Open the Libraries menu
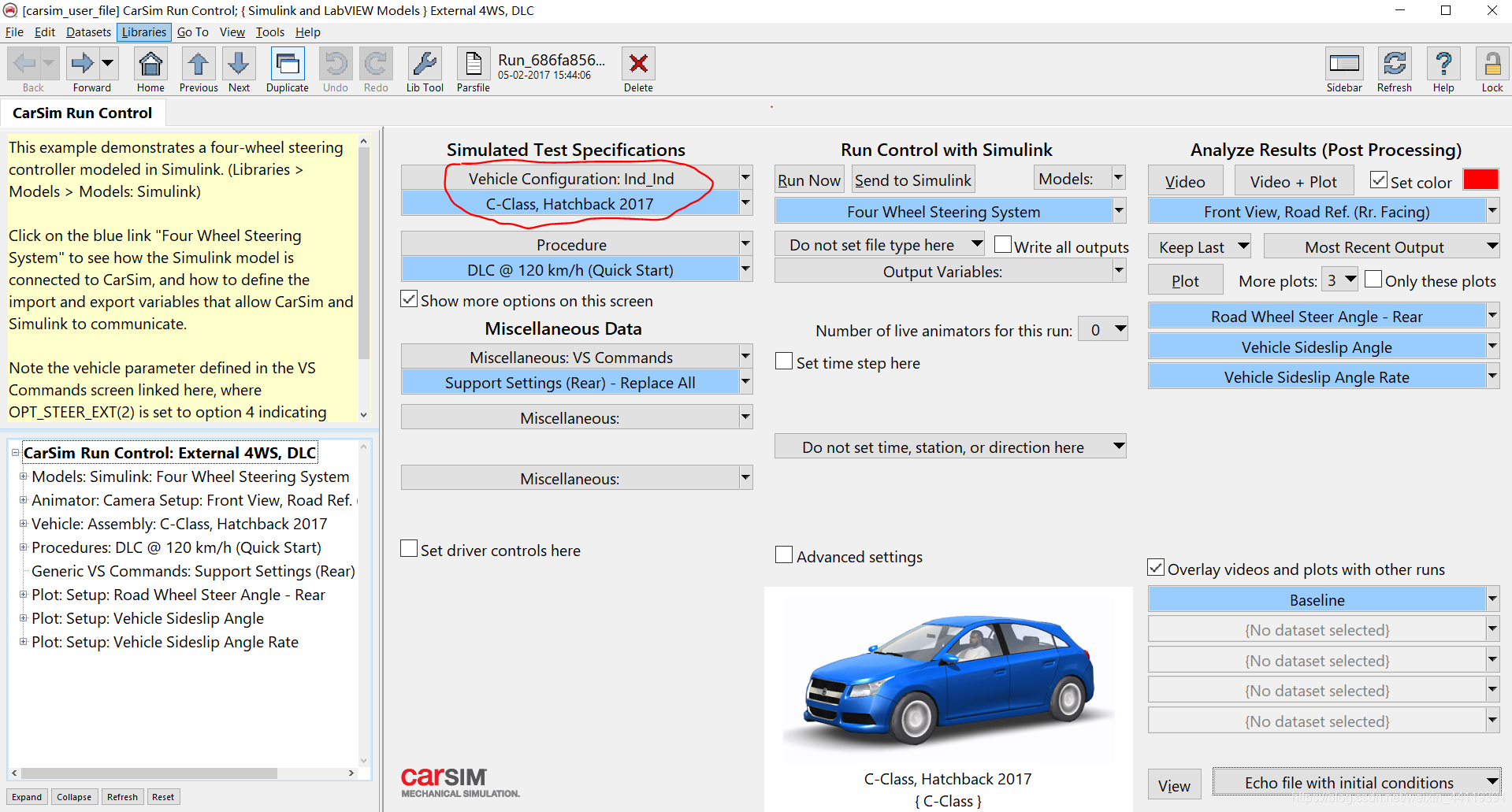The image size is (1512, 812). (144, 32)
